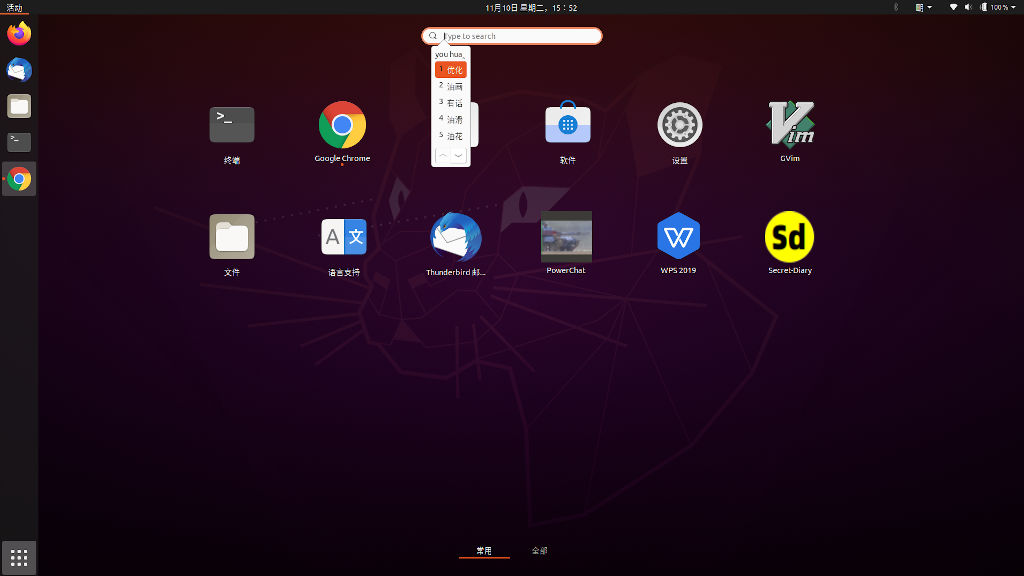
Task: Click the 100 % battery percentage text
Action: point(999,7)
